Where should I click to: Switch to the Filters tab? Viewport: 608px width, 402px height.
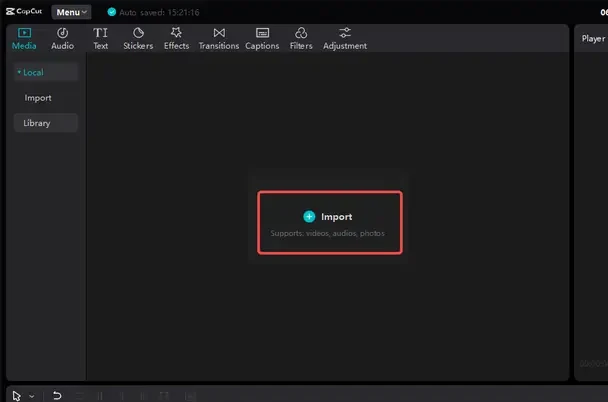click(x=301, y=38)
